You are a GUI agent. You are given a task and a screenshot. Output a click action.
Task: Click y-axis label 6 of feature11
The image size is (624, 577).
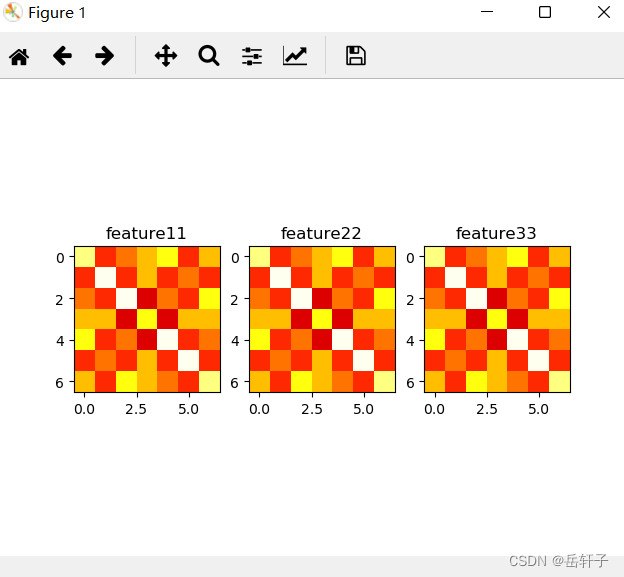[60, 383]
